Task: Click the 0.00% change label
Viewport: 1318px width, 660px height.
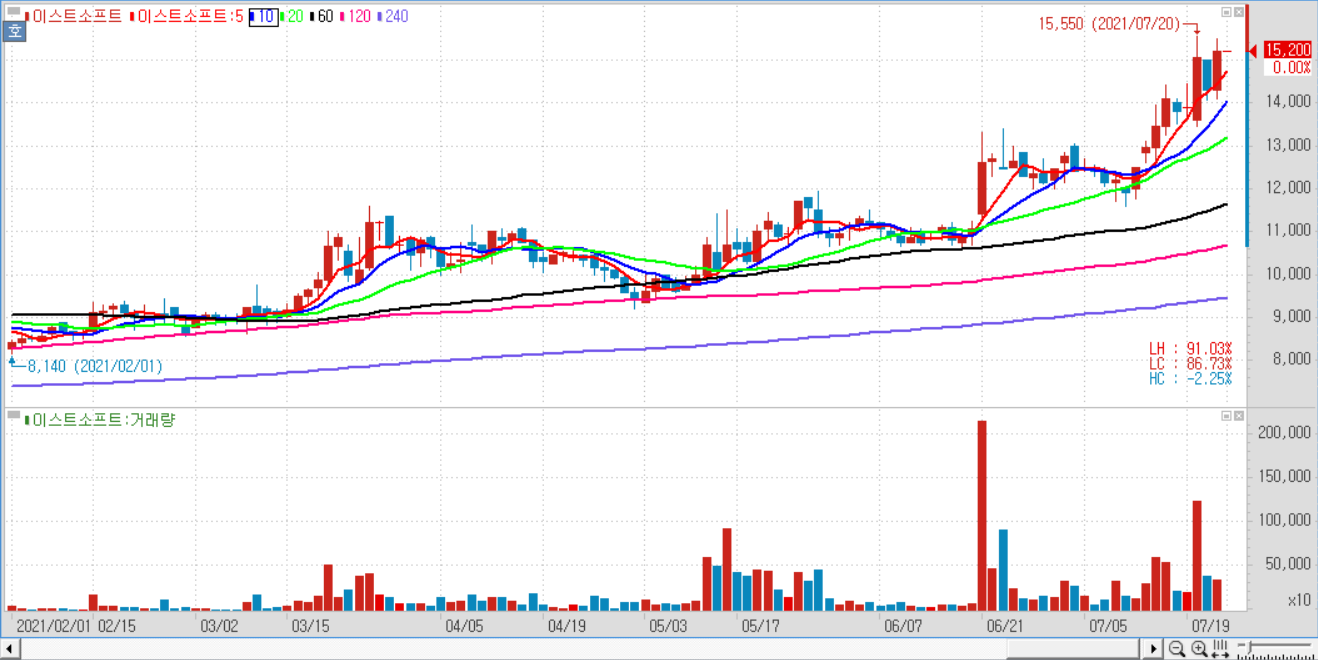Action: click(1290, 68)
